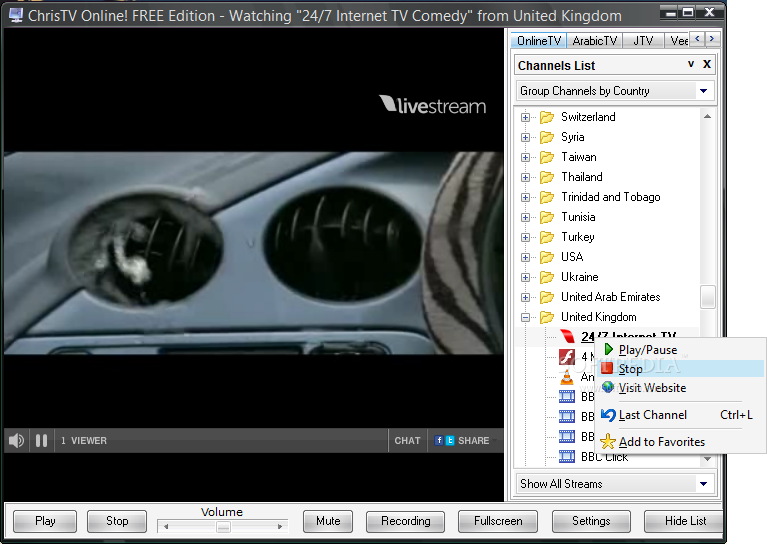This screenshot has height=544, width=767.
Task: Select the Taiwan folder icon
Action: pyautogui.click(x=547, y=157)
